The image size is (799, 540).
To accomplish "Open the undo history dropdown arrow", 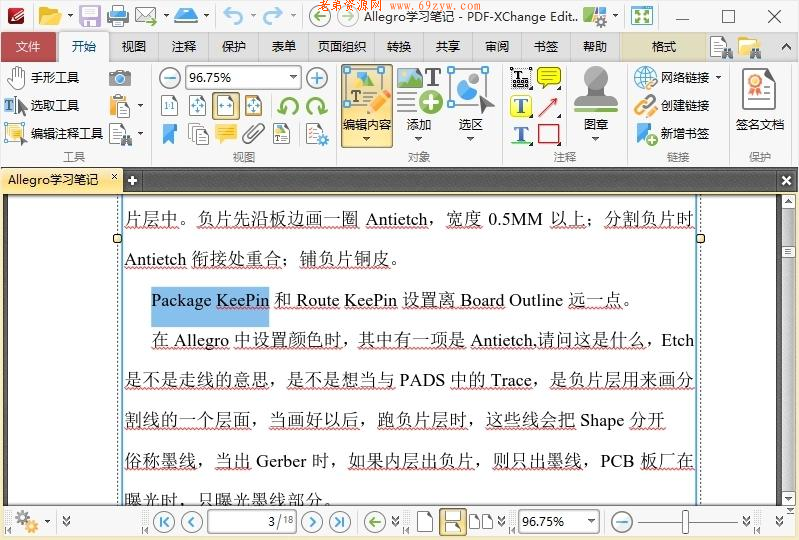I will tap(253, 16).
